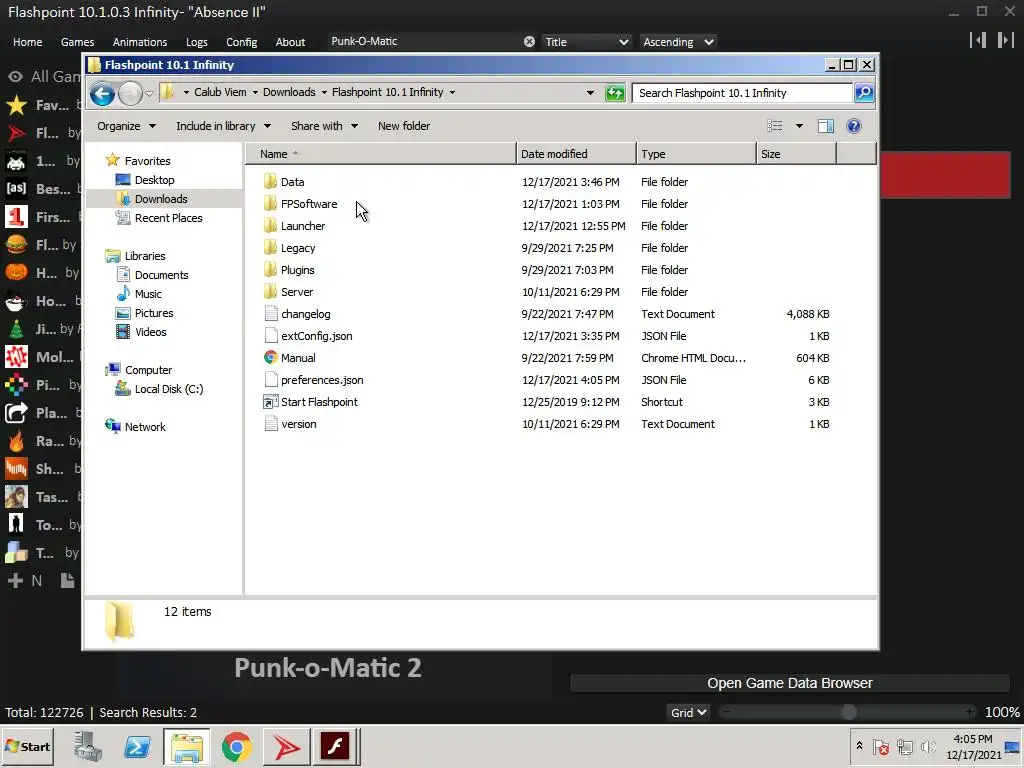Open the Title sort dropdown
This screenshot has height=768, width=1024.
click(x=586, y=42)
